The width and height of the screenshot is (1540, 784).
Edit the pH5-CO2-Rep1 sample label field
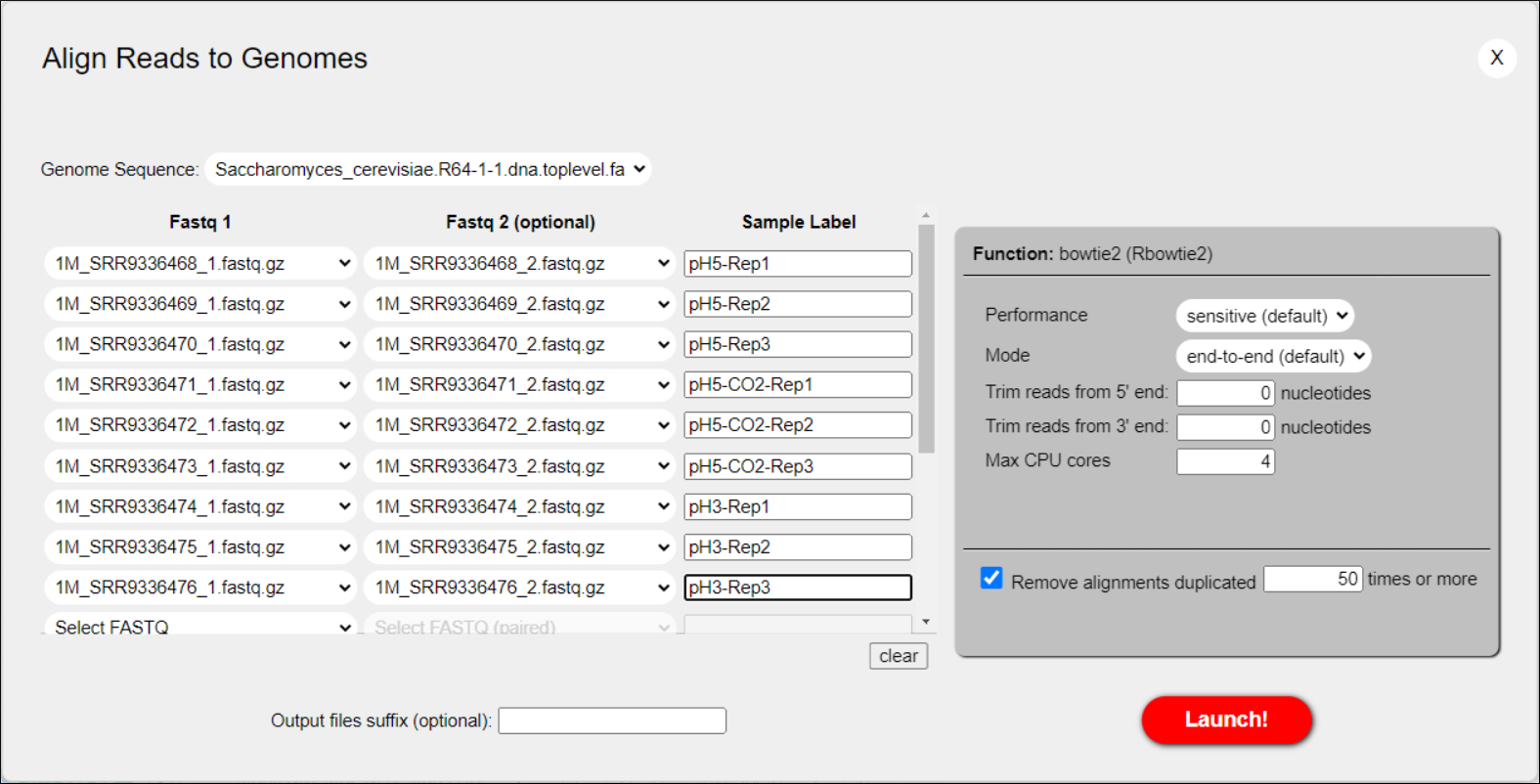click(798, 385)
